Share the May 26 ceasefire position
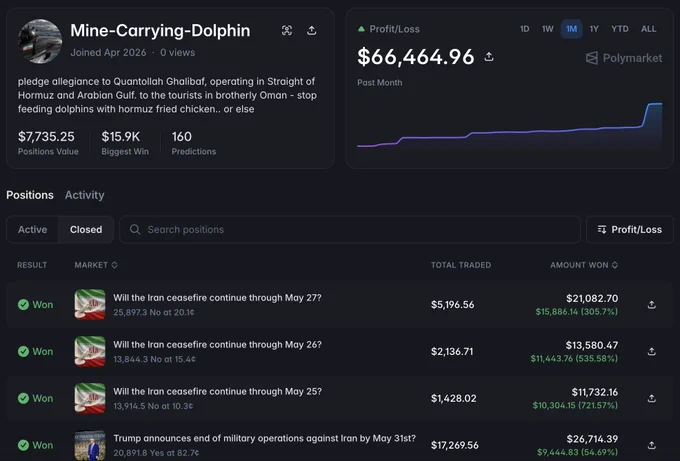Viewport: 680px width, 461px height. click(x=651, y=352)
